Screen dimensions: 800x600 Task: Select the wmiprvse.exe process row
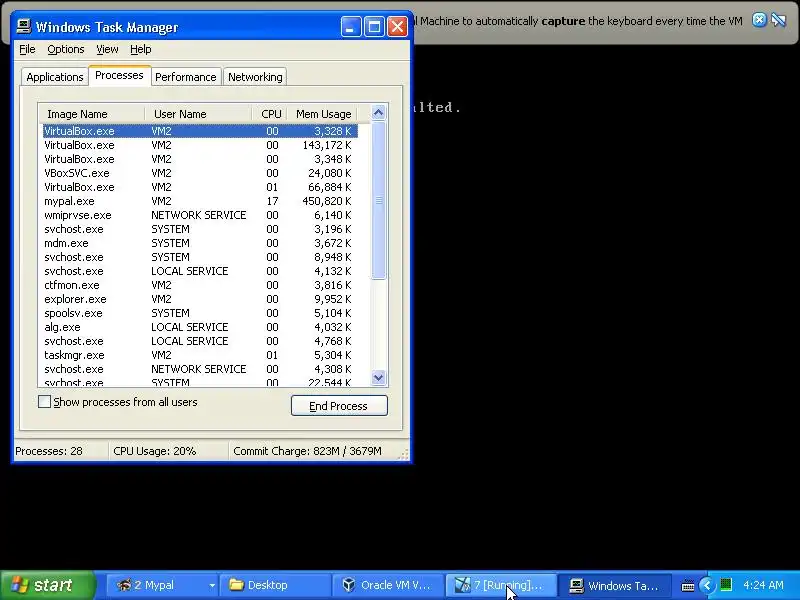(x=201, y=215)
